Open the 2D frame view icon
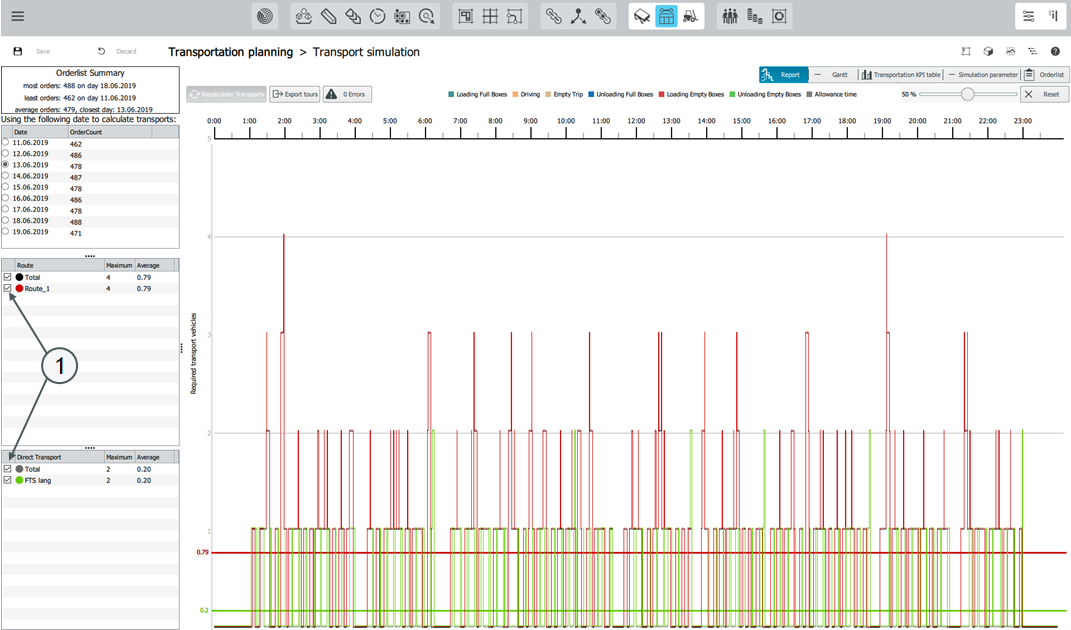Screen dimensions: 1071x630 [x=966, y=51]
